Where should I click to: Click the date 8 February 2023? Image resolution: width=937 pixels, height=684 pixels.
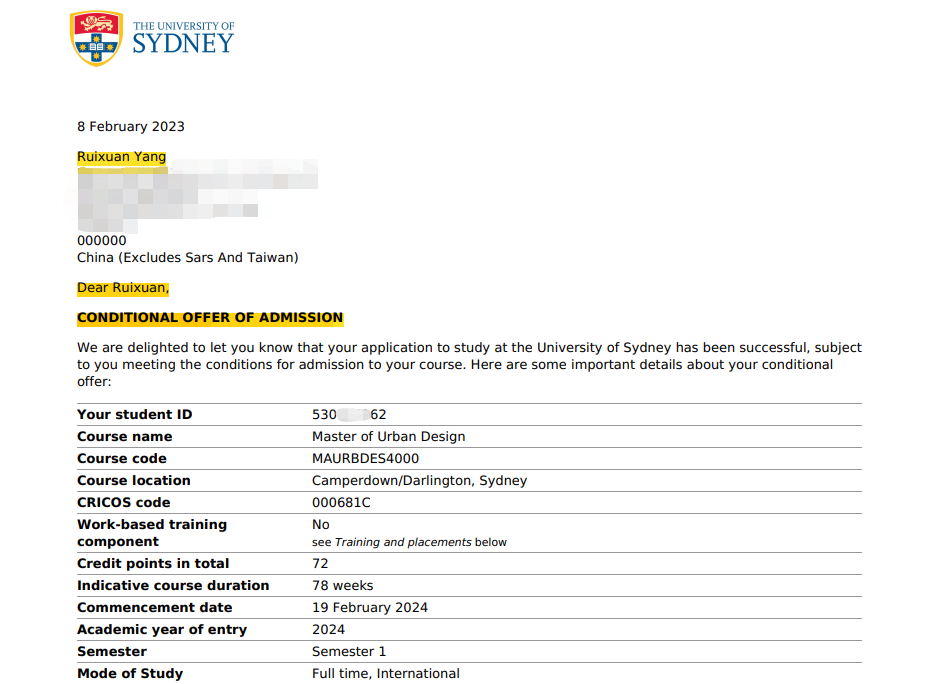(x=131, y=127)
